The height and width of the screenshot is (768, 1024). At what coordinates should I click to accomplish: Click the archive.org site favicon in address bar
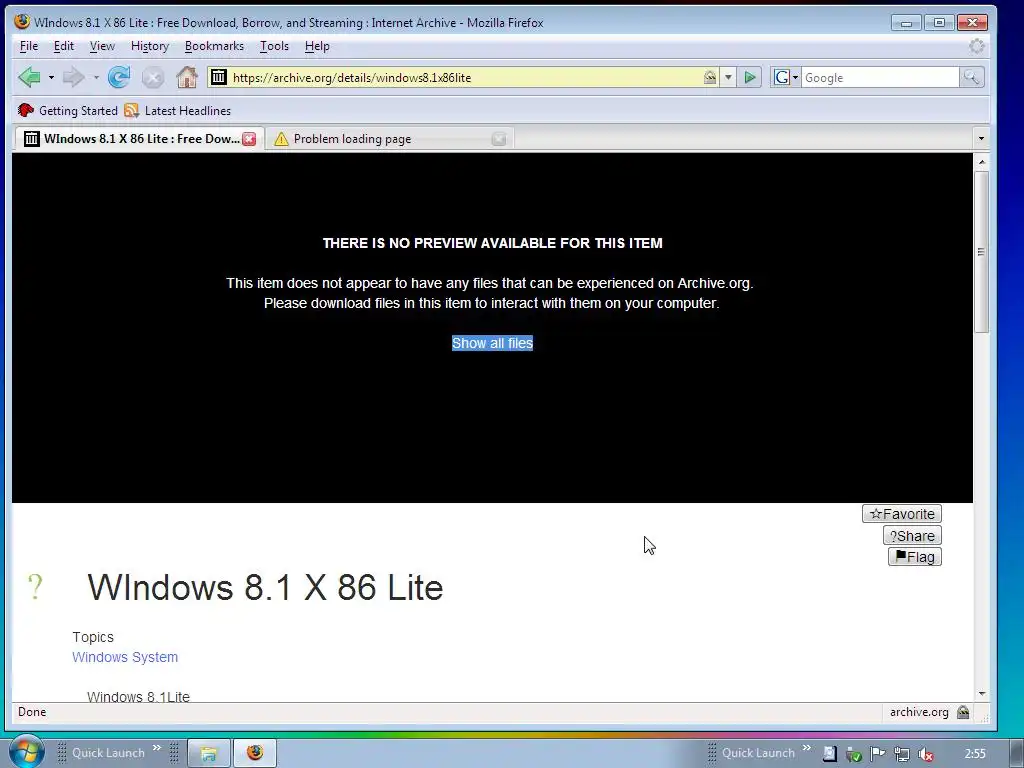click(x=219, y=77)
